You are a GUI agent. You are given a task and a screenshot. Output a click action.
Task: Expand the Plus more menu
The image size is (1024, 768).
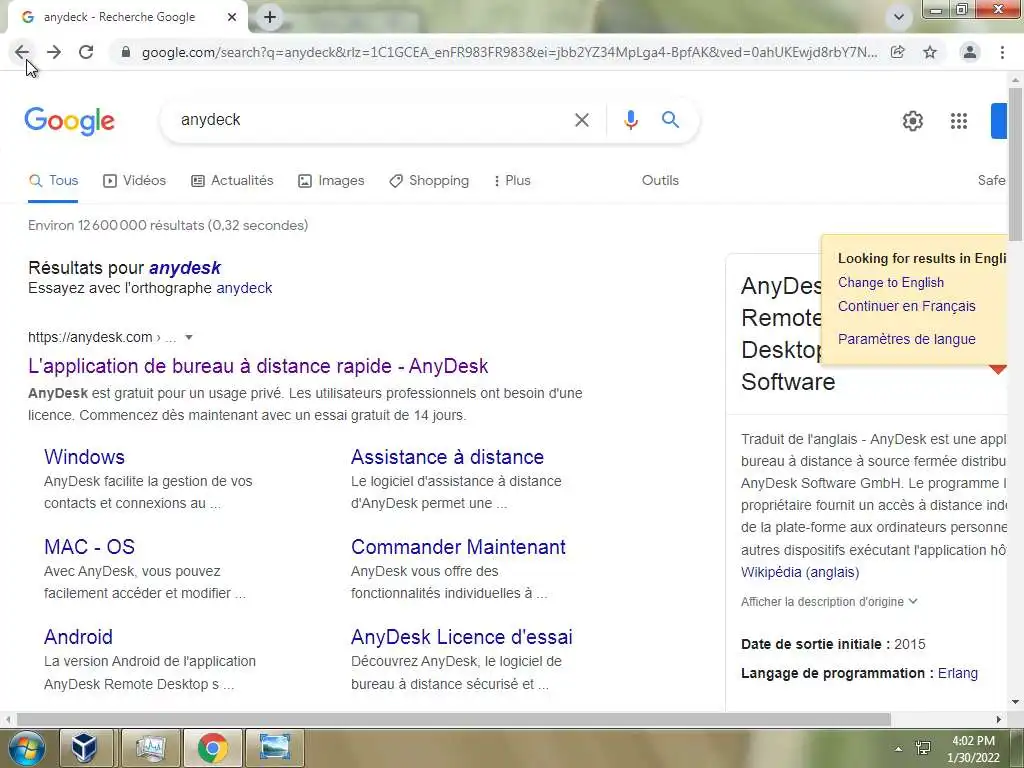point(512,181)
